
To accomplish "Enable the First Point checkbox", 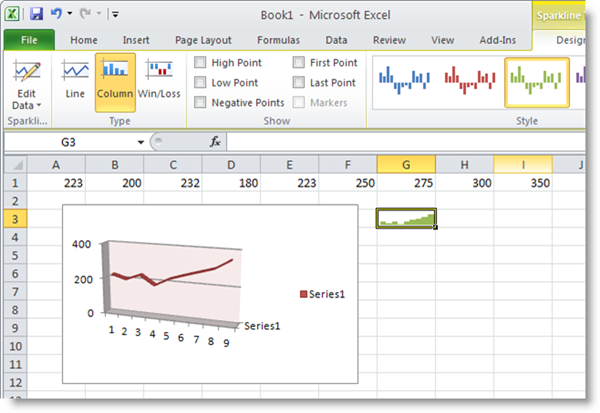I will [x=299, y=63].
